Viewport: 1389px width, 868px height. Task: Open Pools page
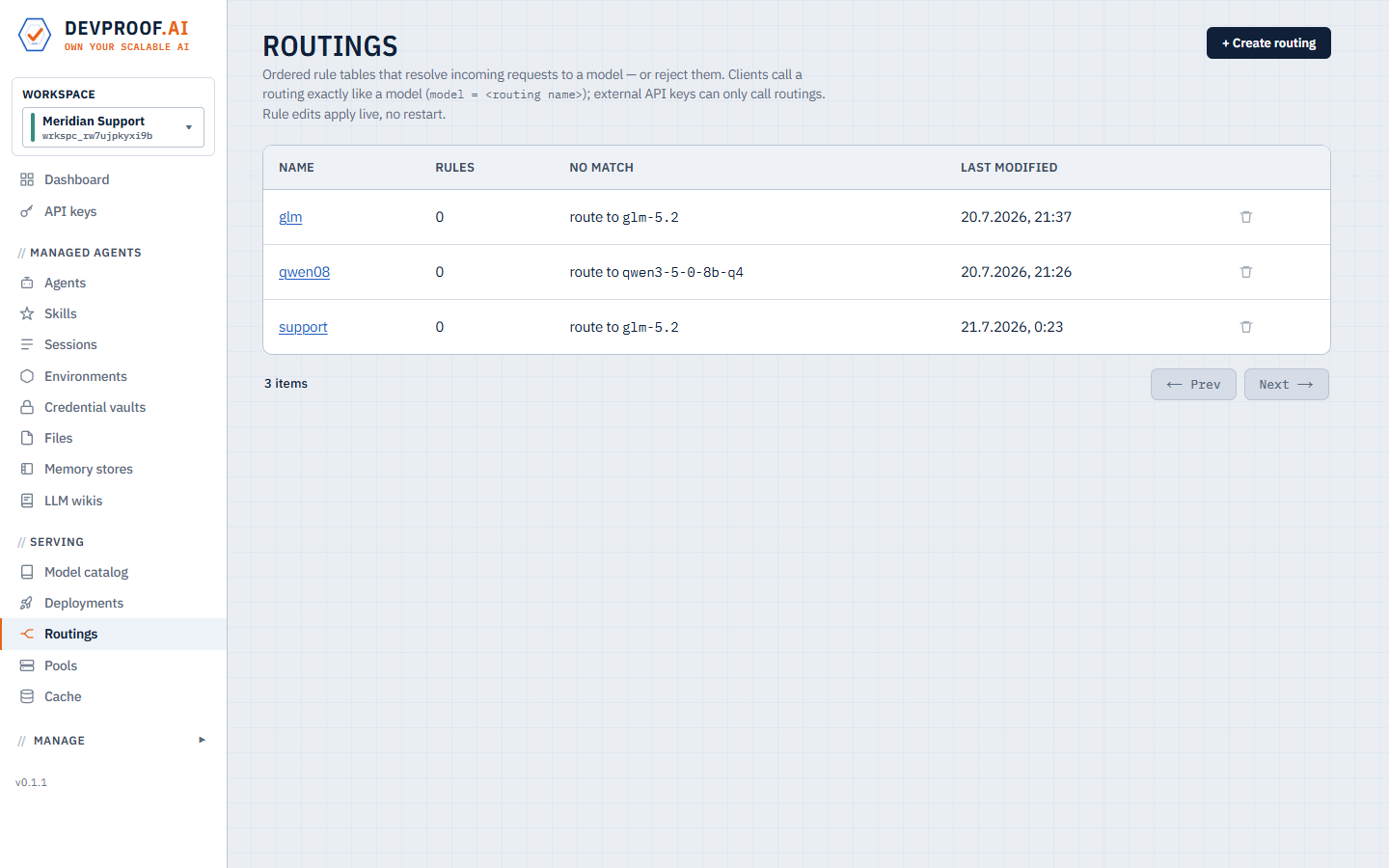(x=113, y=665)
